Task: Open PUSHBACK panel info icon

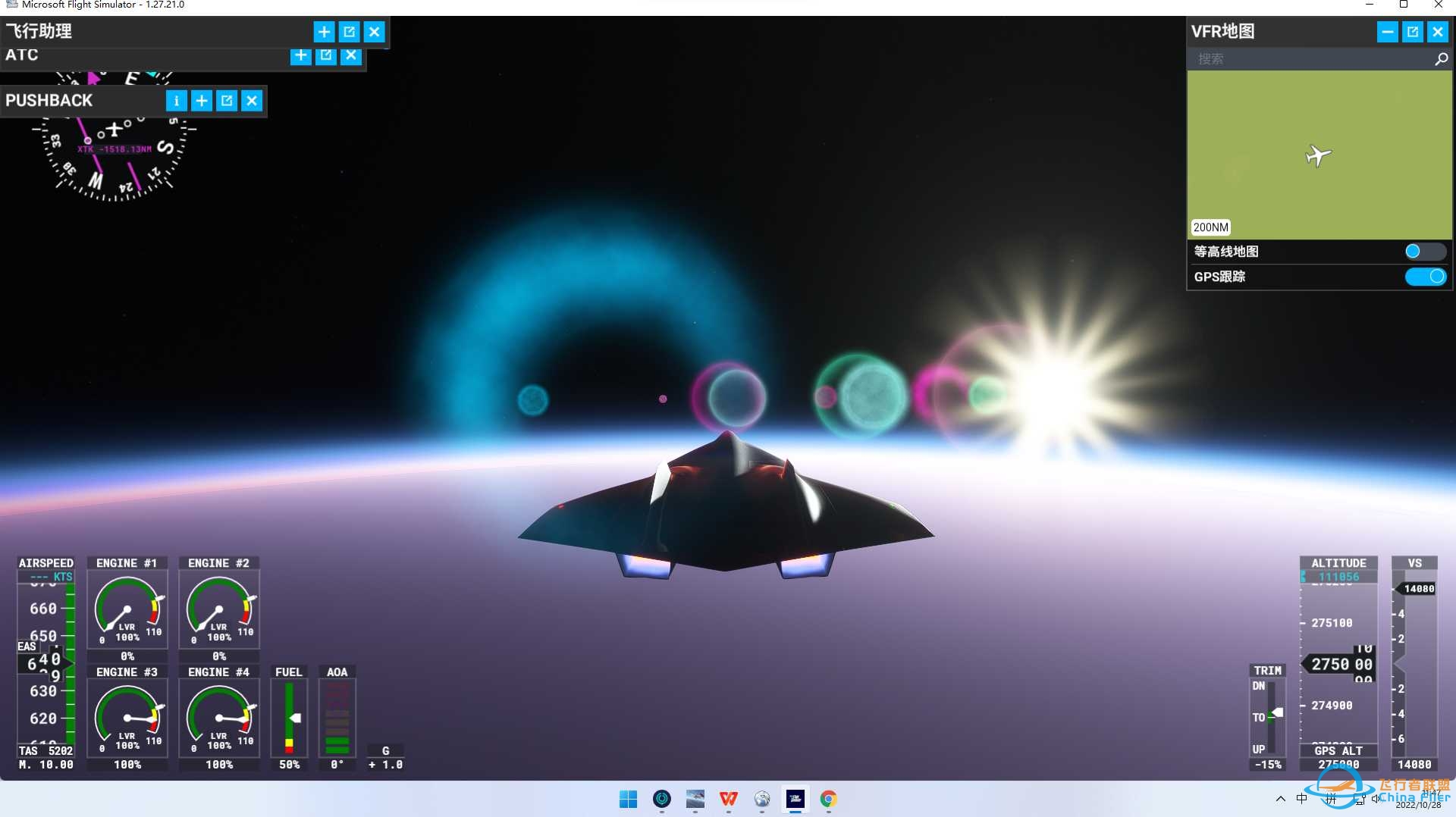Action: tap(176, 101)
